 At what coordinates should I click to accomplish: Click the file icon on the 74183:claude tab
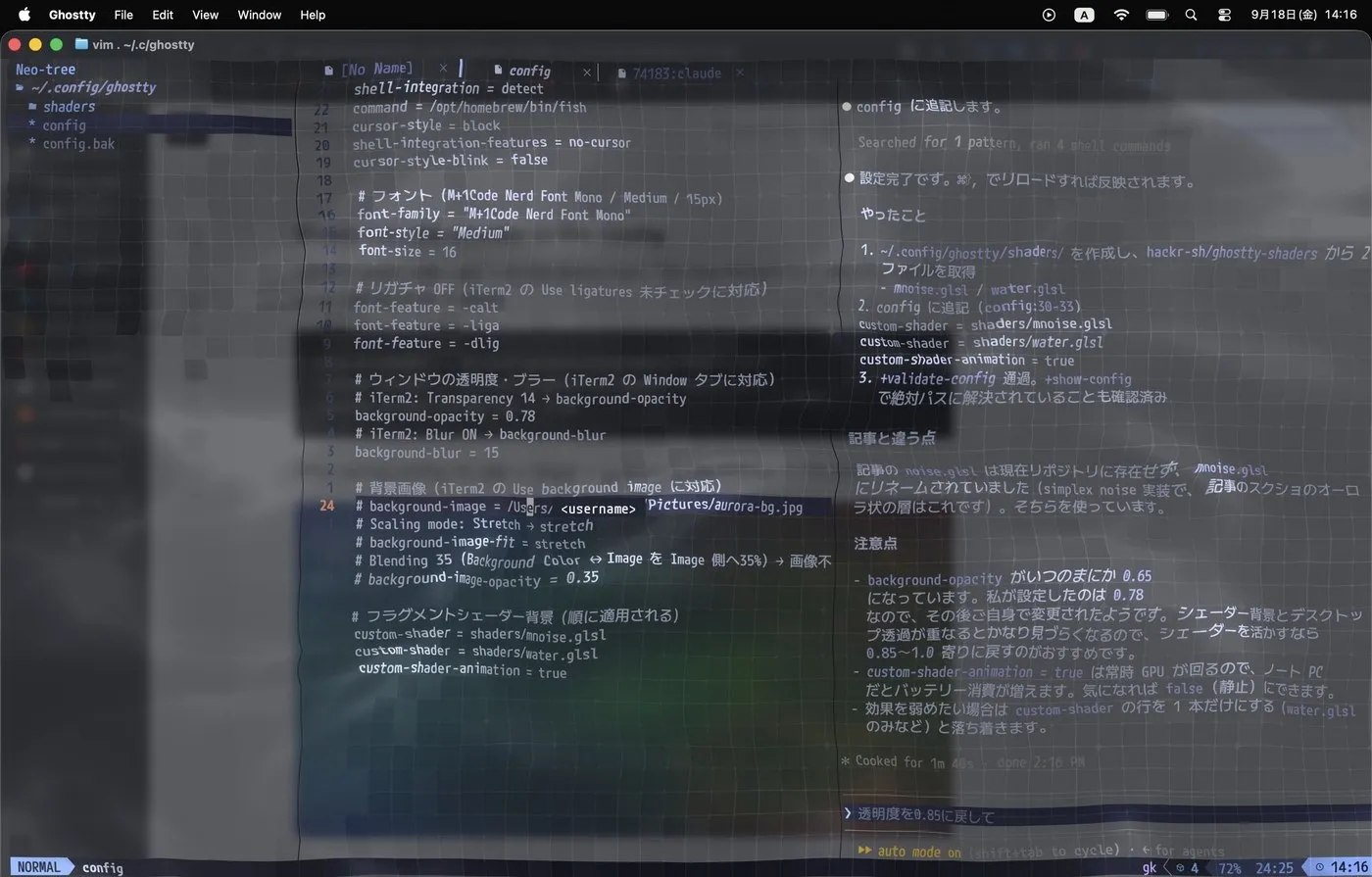[622, 73]
